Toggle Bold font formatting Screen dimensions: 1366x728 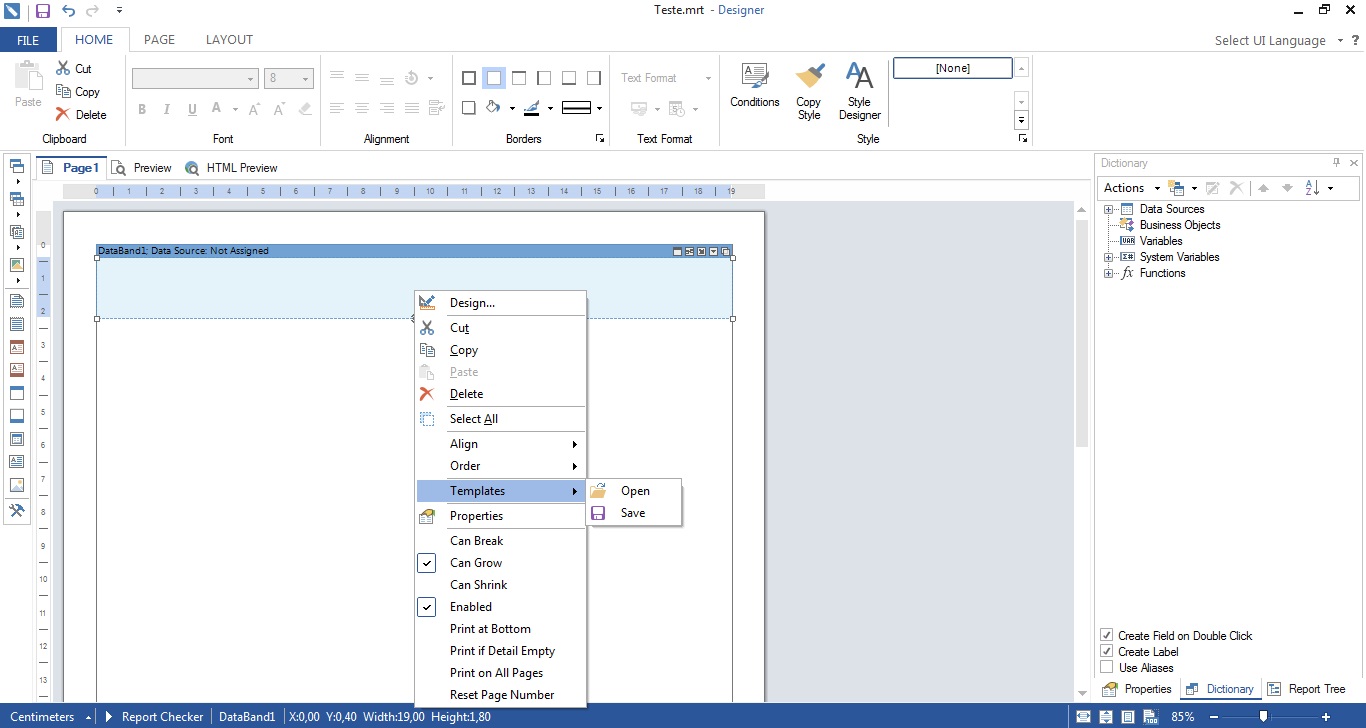142,109
